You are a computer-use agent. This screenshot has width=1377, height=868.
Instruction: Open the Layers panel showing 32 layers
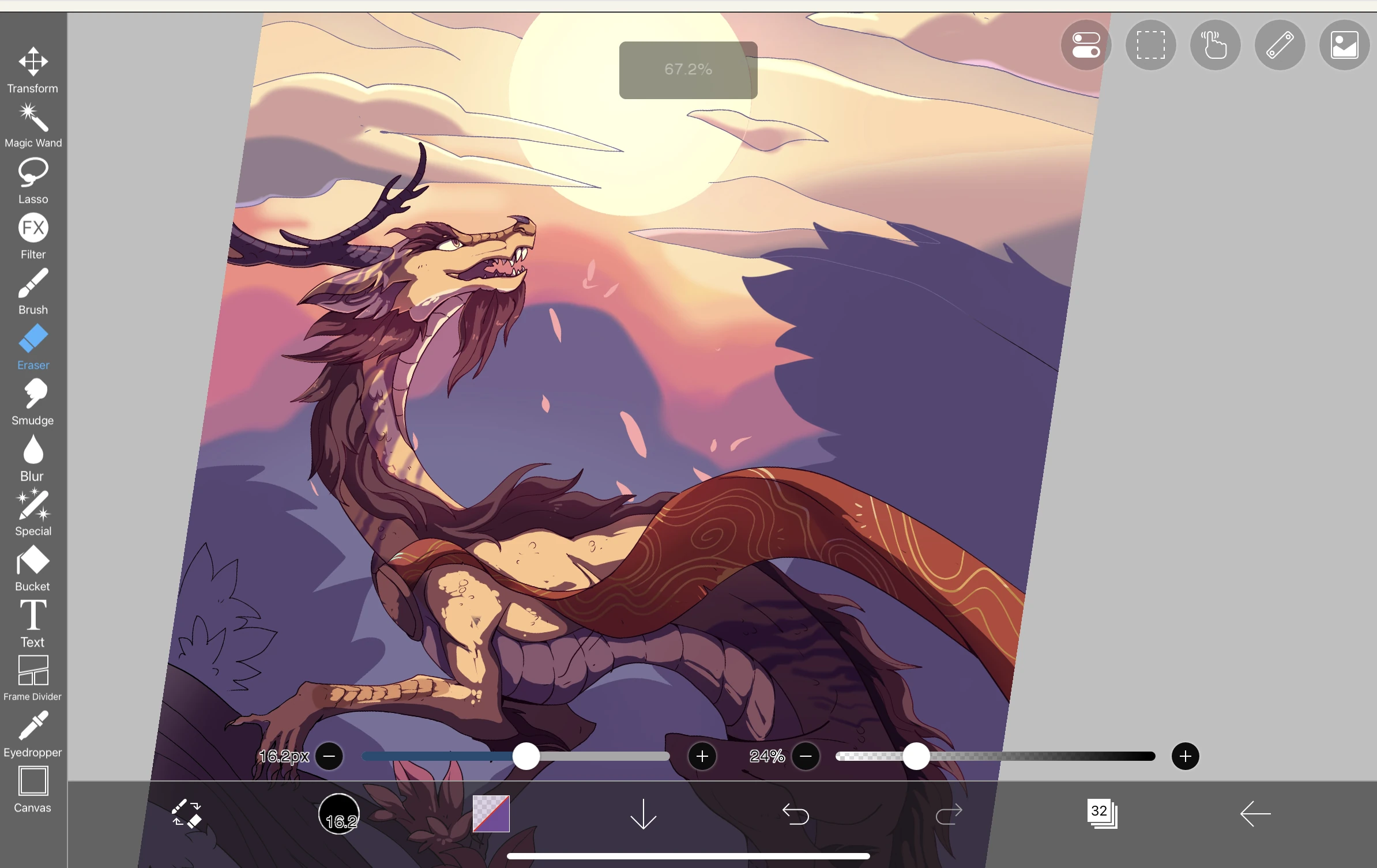coord(1101,814)
